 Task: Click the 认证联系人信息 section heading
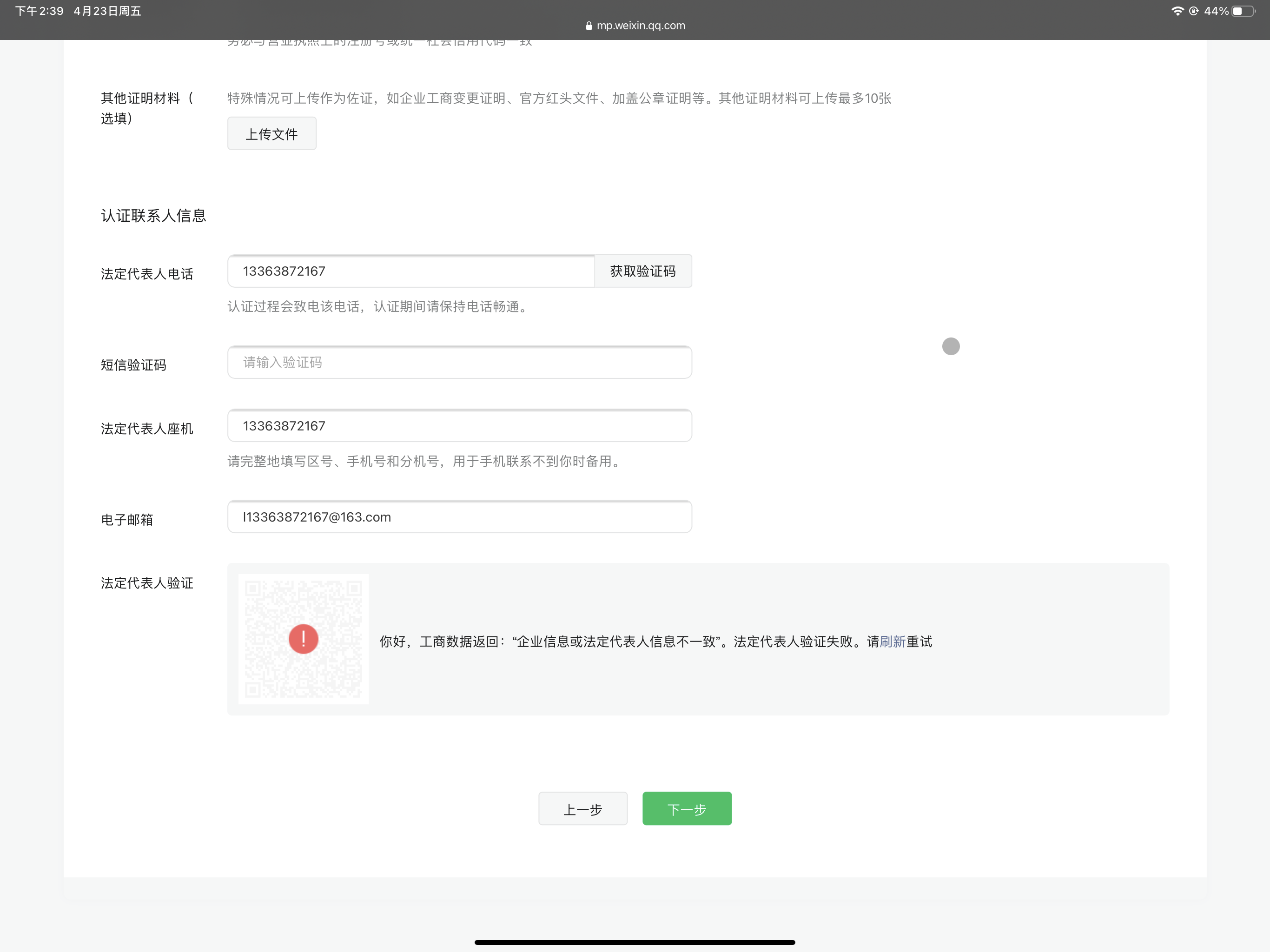click(x=153, y=215)
